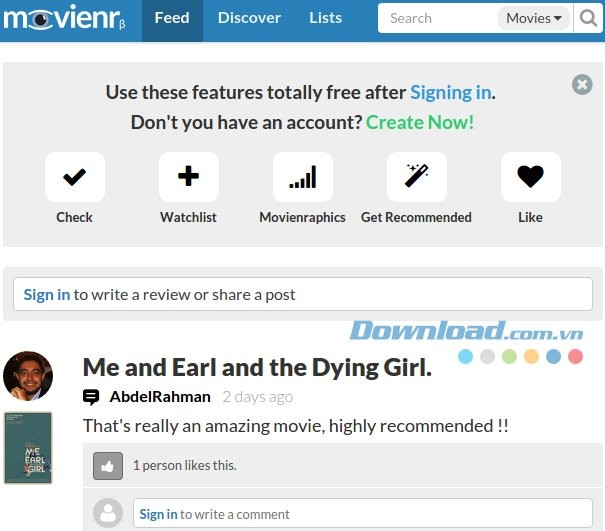Click the speech bubble review icon
Screen dimensions: 605x531
(91, 397)
